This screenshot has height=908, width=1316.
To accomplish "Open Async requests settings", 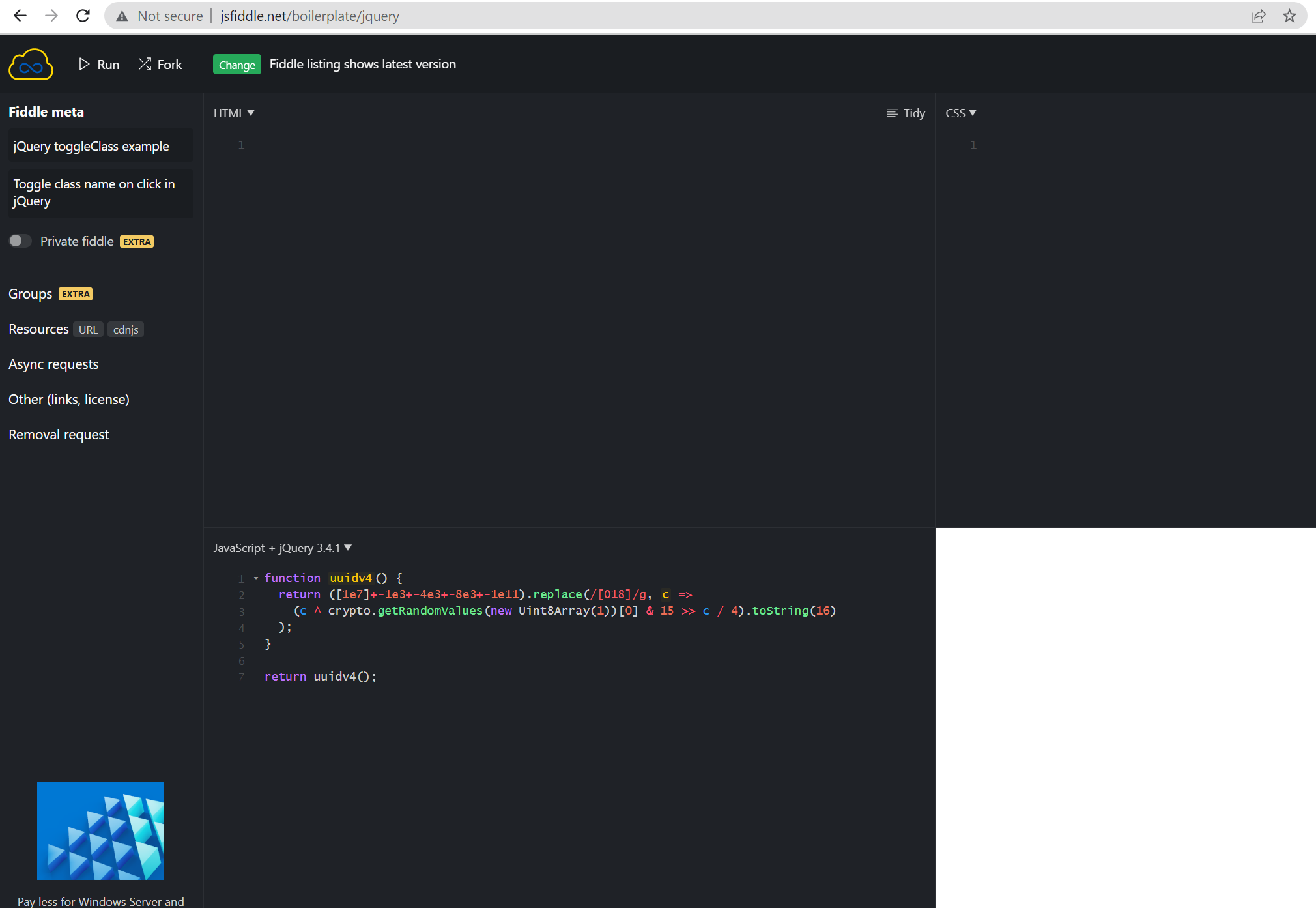I will point(53,364).
